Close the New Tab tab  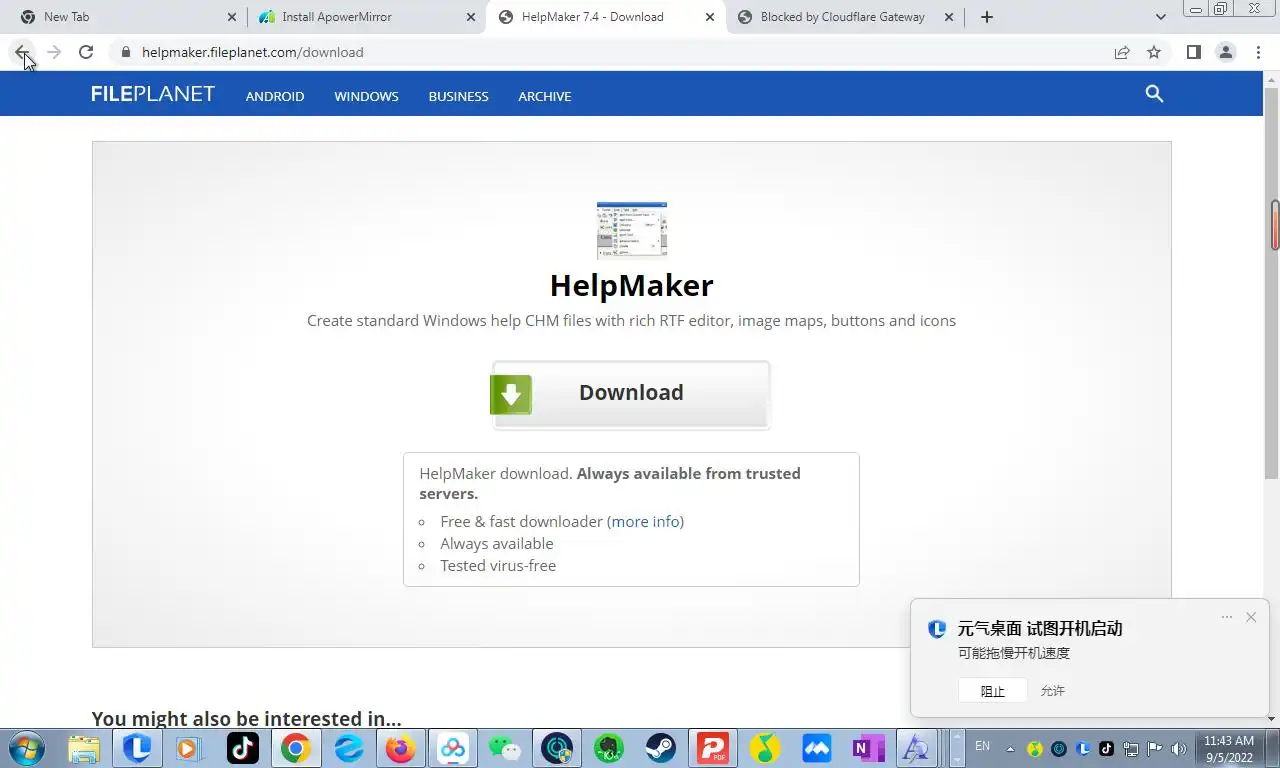pyautogui.click(x=232, y=17)
